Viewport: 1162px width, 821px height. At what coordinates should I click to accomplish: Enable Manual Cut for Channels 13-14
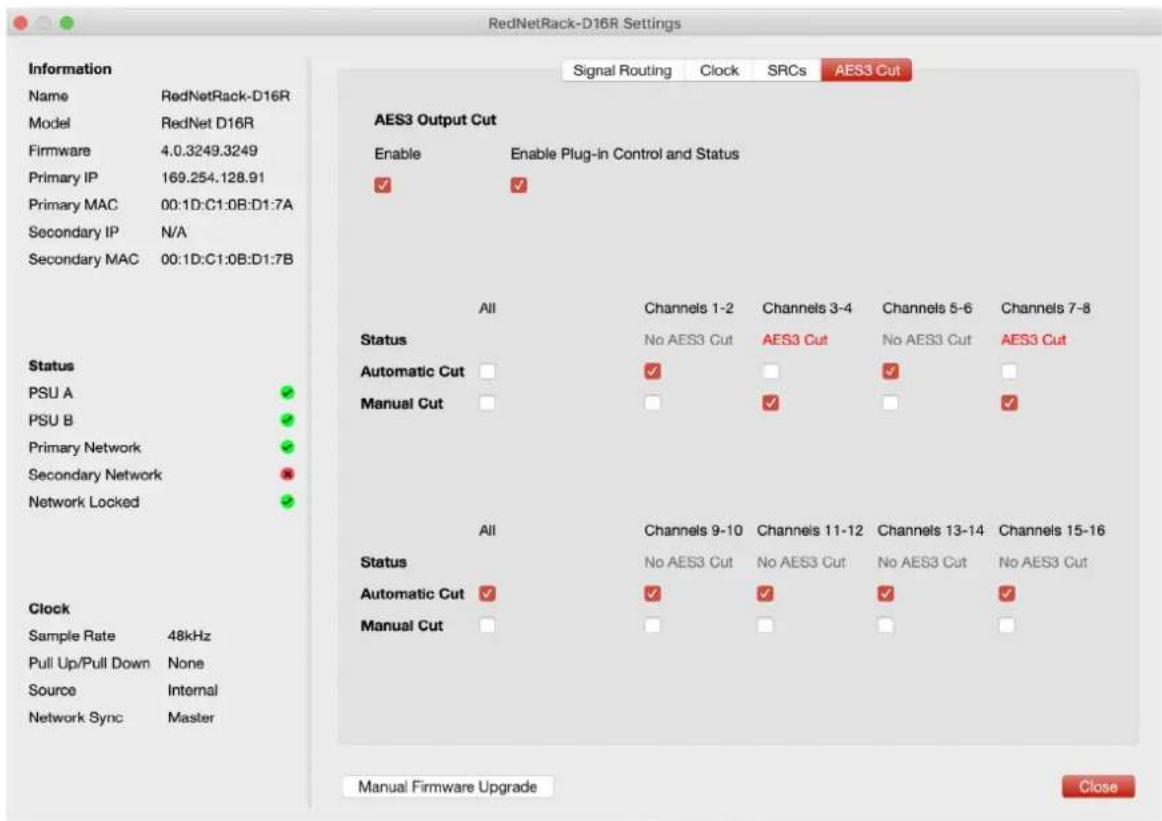click(x=886, y=625)
